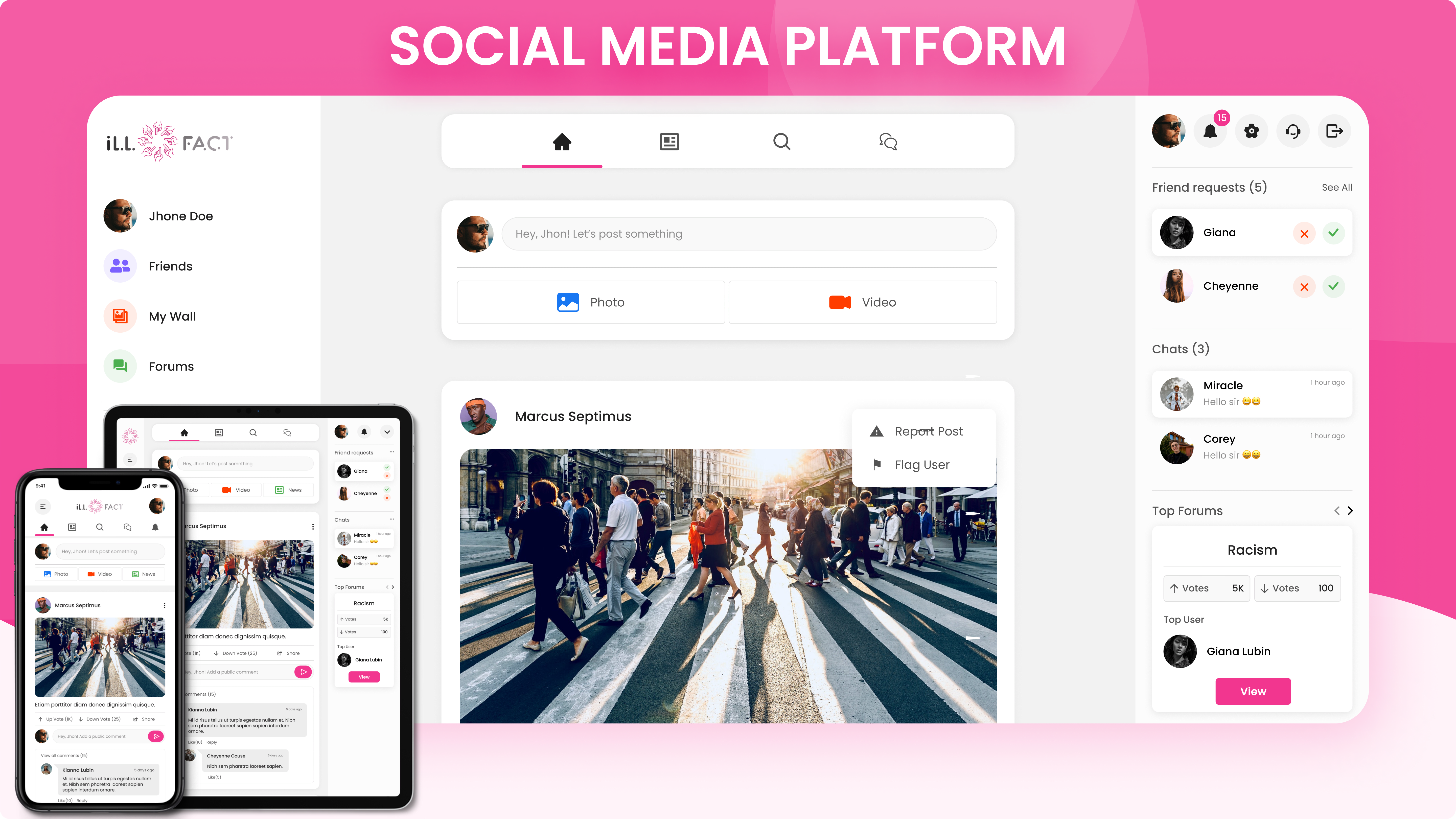This screenshot has height=819, width=1456.
Task: Select the Search icon in navbar
Action: [x=781, y=141]
